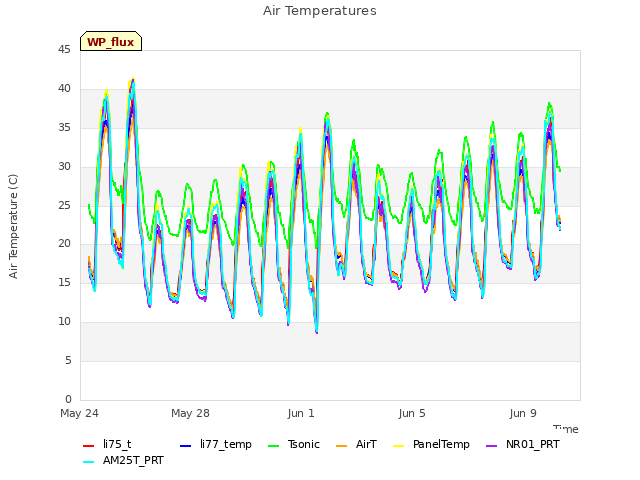Click the WP_flux annotation label
The height and width of the screenshot is (480, 640).
click(111, 41)
